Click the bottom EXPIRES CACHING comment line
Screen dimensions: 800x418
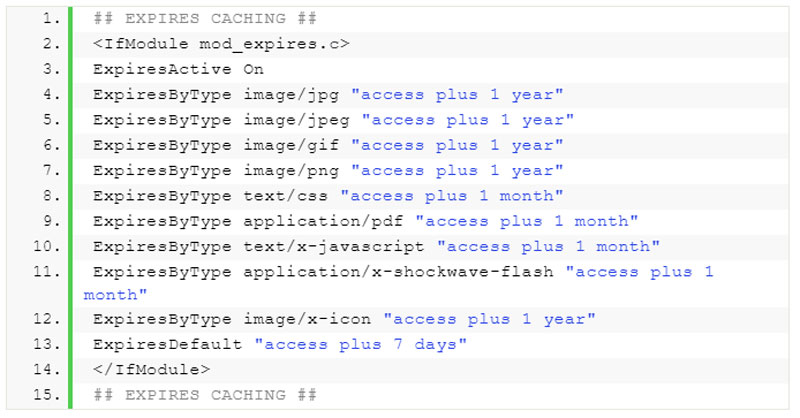click(x=205, y=395)
